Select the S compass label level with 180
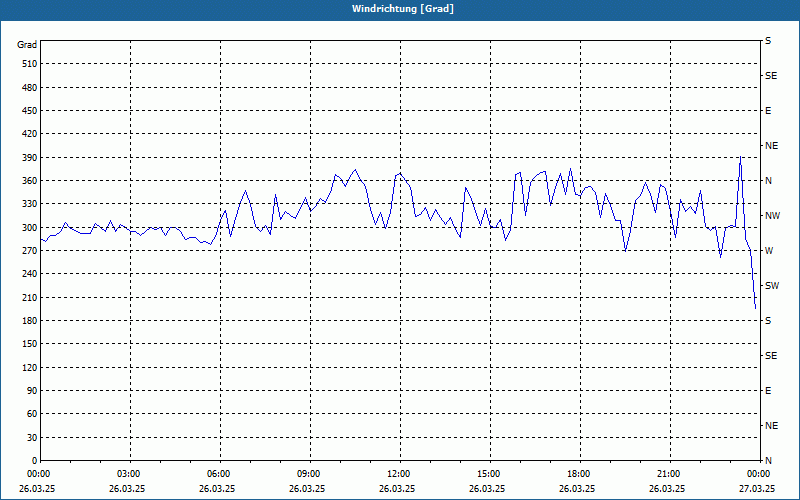 click(768, 321)
